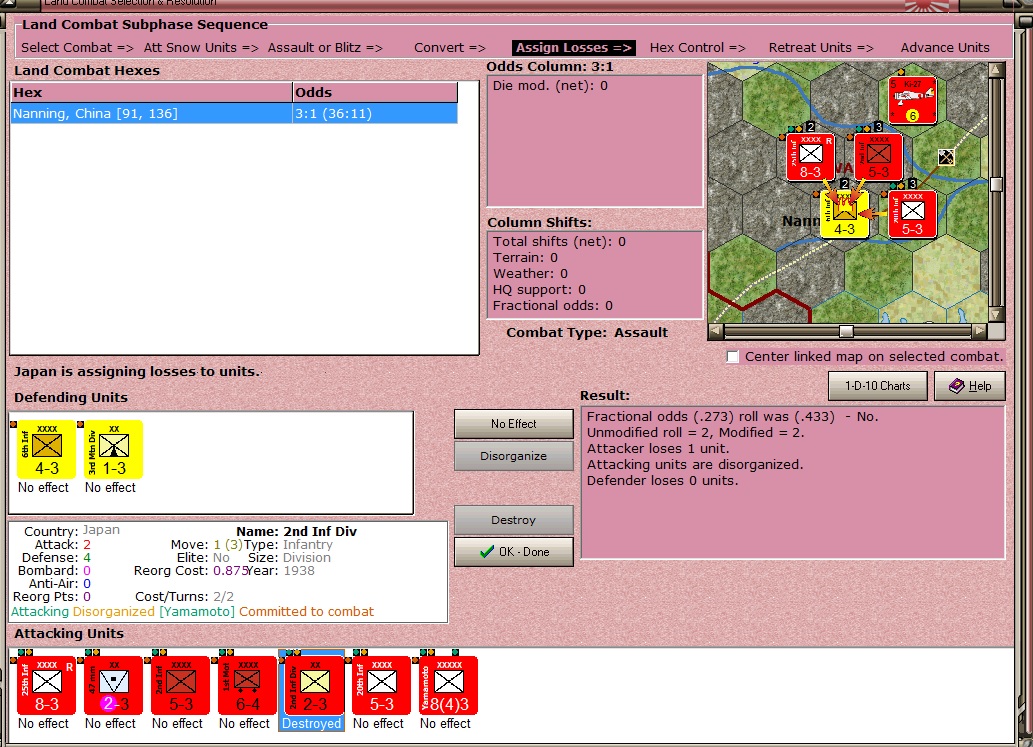Click the 'Total shifts (net): 0' line
This screenshot has width=1033, height=747.
559,242
